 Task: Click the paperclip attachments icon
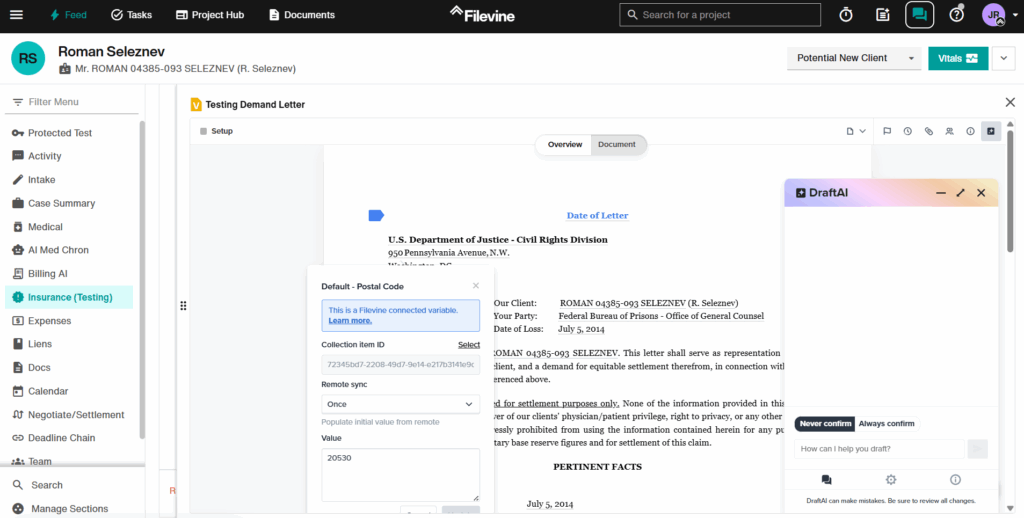(x=928, y=131)
